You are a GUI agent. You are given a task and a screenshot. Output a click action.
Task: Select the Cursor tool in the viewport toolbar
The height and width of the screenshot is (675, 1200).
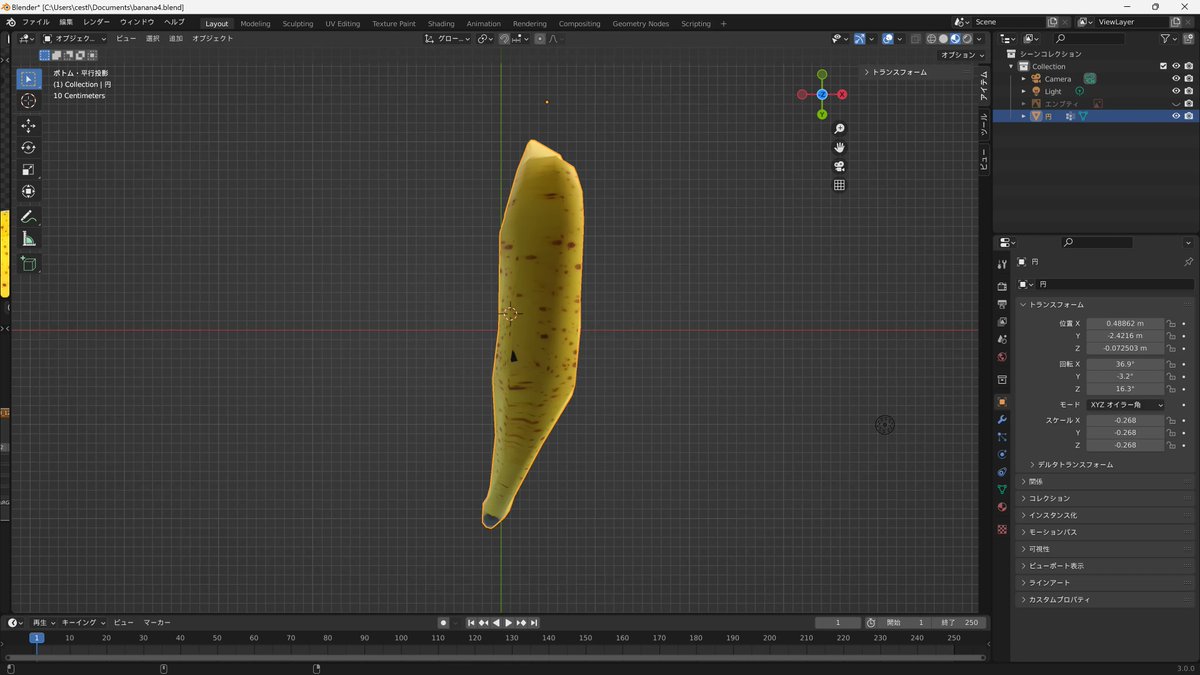28,100
